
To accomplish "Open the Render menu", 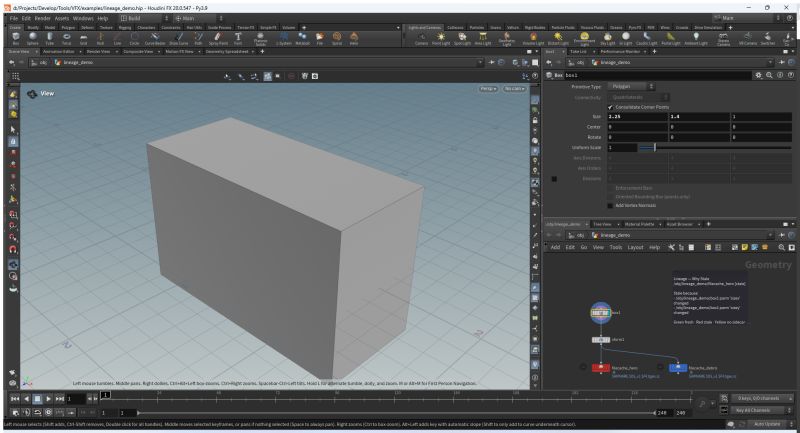I will point(43,18).
